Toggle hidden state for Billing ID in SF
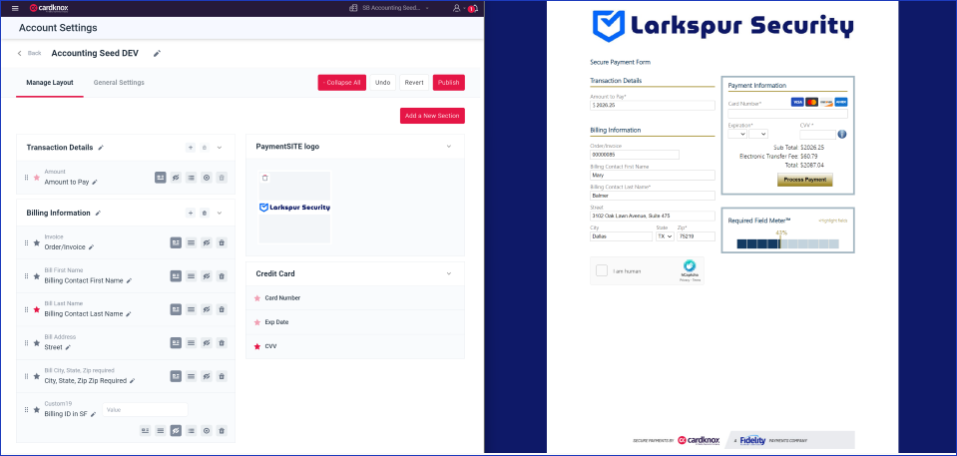The height and width of the screenshot is (456, 957). 176,430
